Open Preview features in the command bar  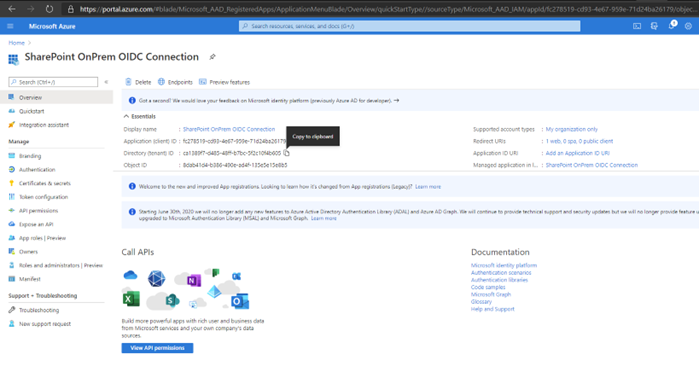[224, 82]
